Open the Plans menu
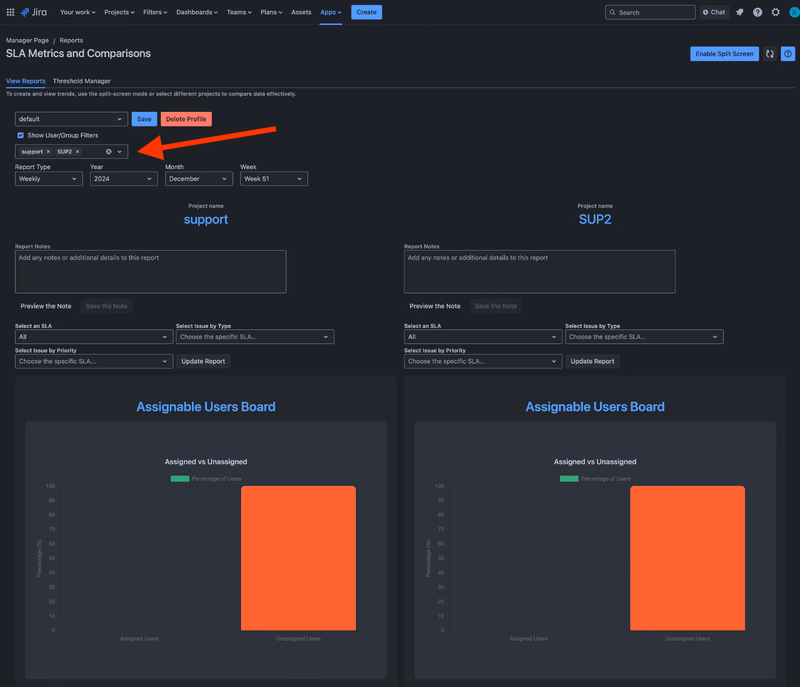Screen dimensions: 800x687 (x=271, y=12)
